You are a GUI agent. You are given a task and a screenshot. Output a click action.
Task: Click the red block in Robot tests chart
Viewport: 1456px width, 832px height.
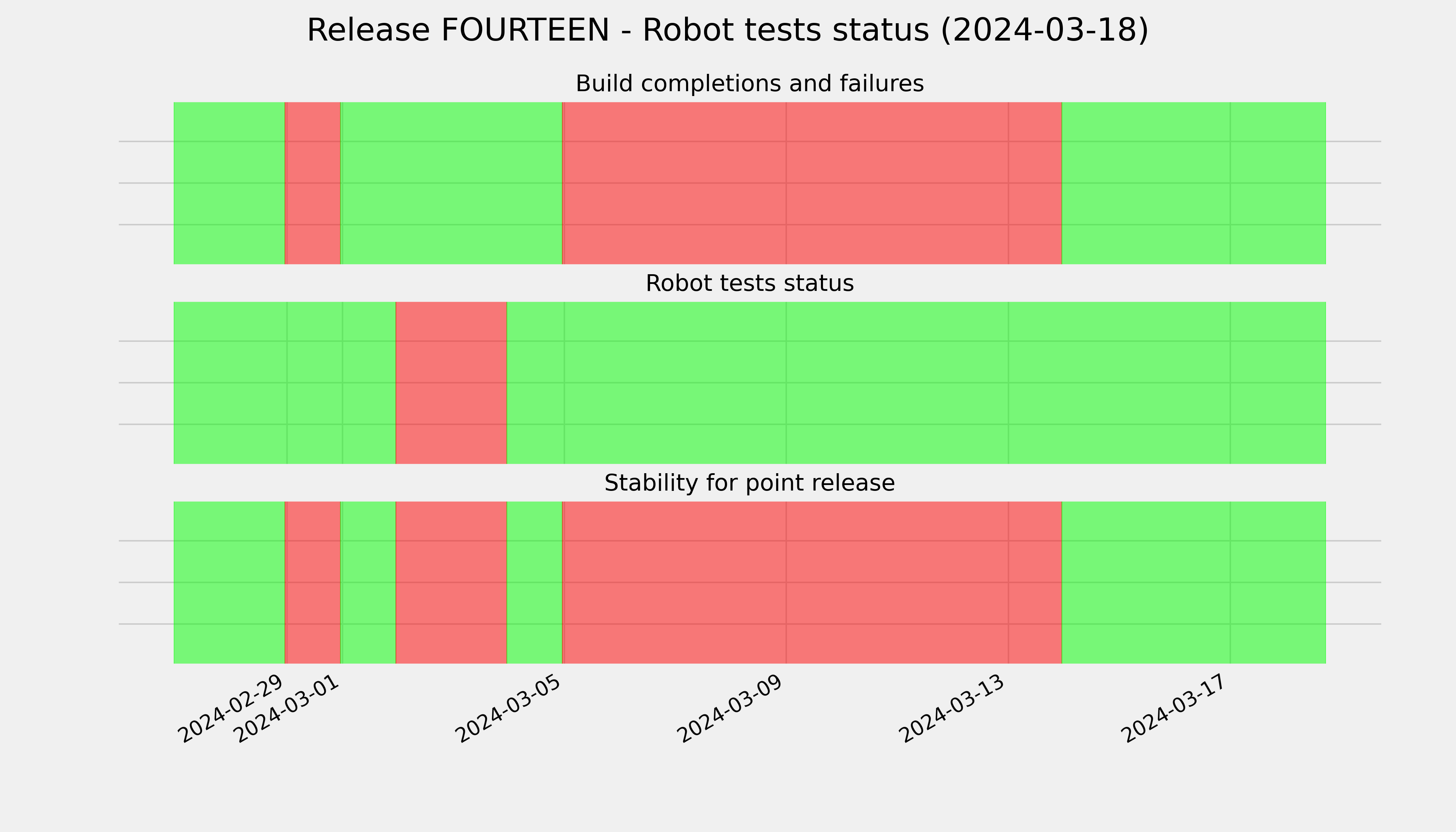451,383
